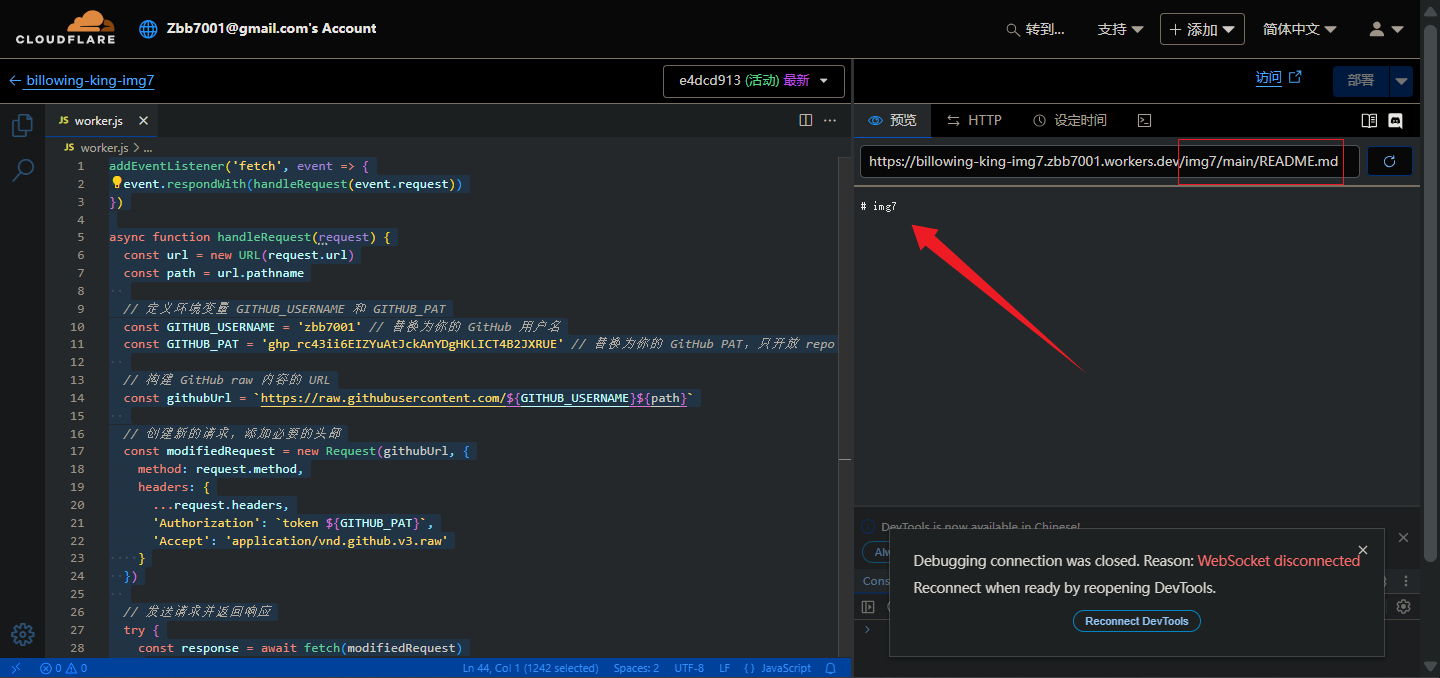Close the WebSocket disconnected dialog
Screen dimensions: 1440x678
[x=1363, y=550]
